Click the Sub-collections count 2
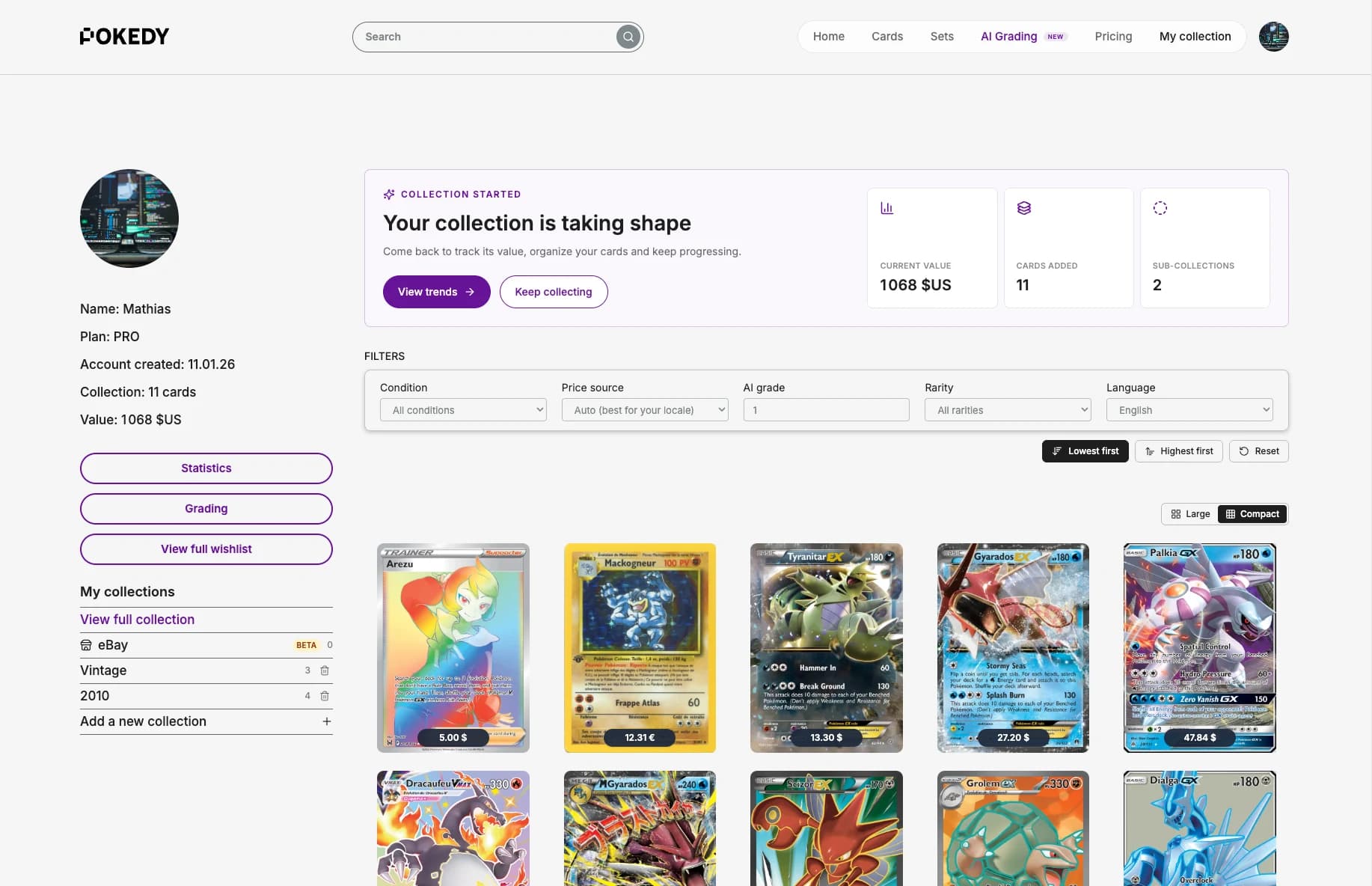 click(x=1157, y=285)
